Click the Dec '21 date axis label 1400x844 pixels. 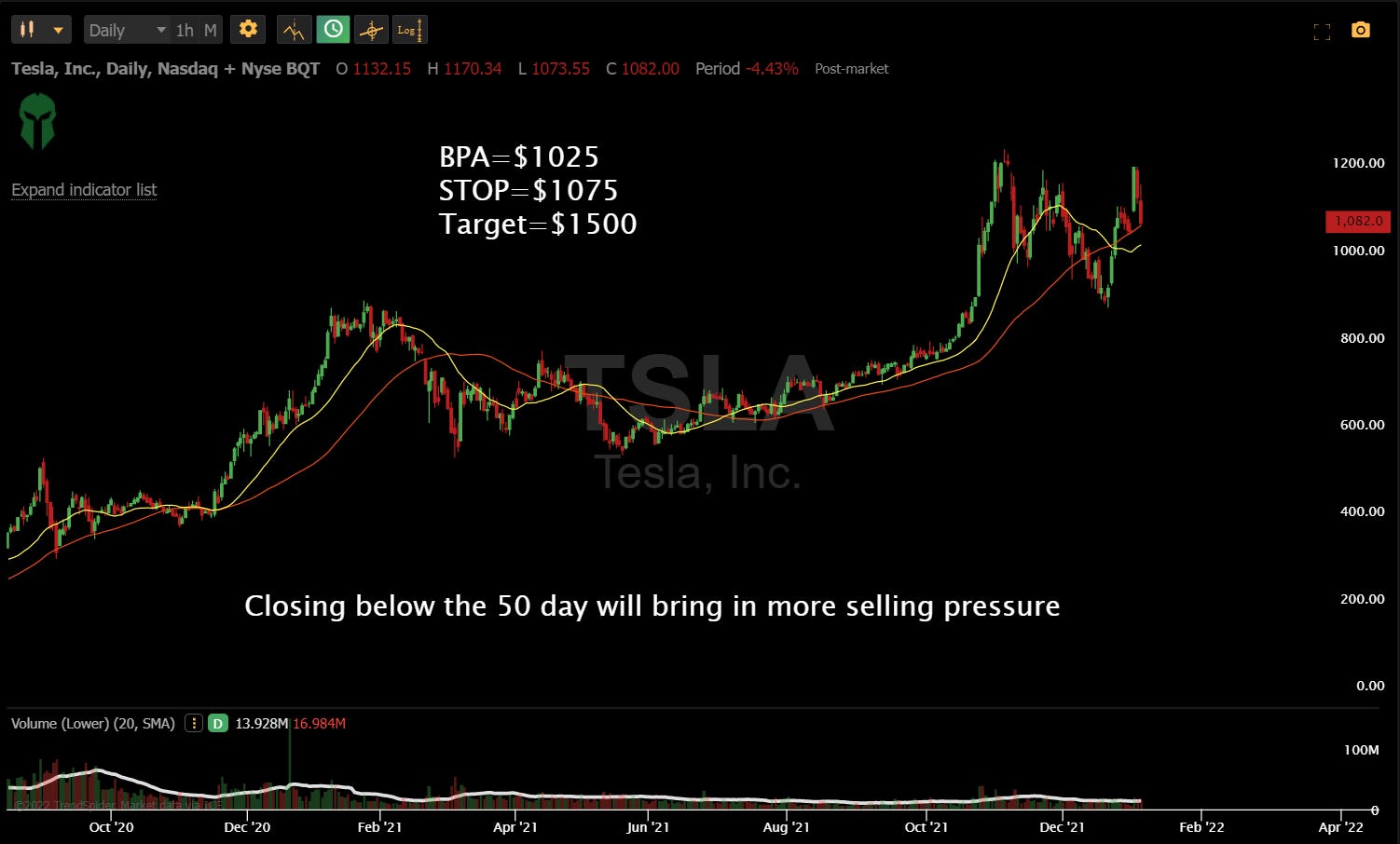tap(1062, 827)
